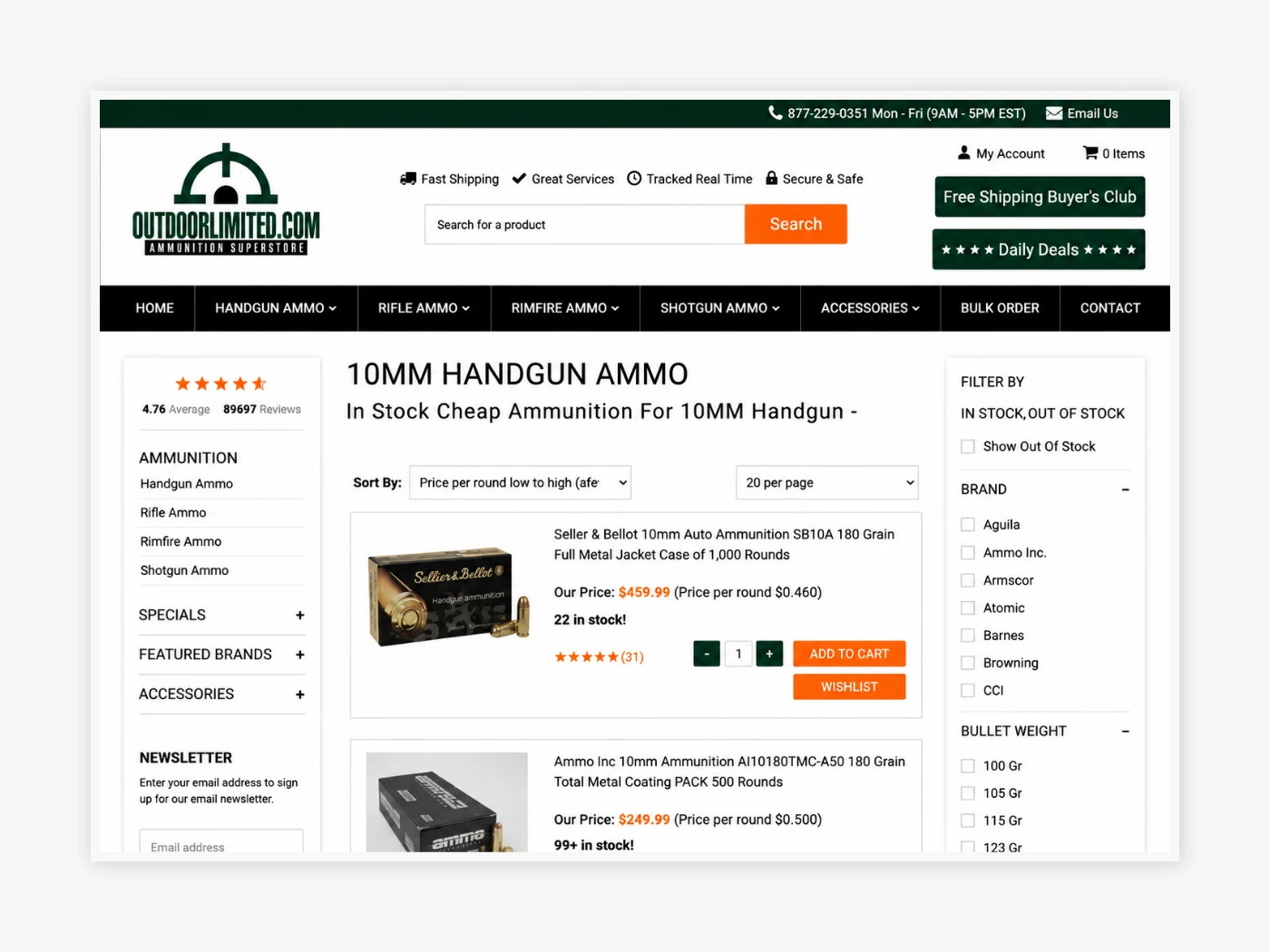
Task: Click the Fast Shipping truck icon
Action: 408,179
